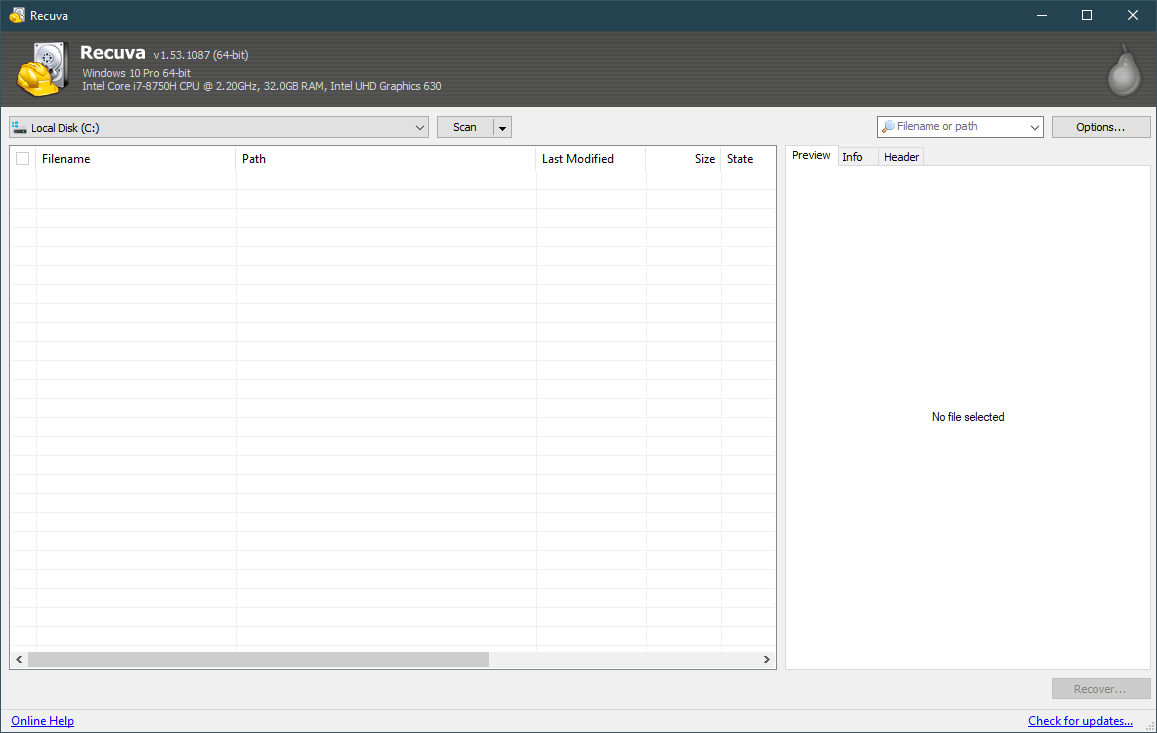Image resolution: width=1157 pixels, height=733 pixels.
Task: Sort by the Filename column header
Action: pyautogui.click(x=136, y=159)
